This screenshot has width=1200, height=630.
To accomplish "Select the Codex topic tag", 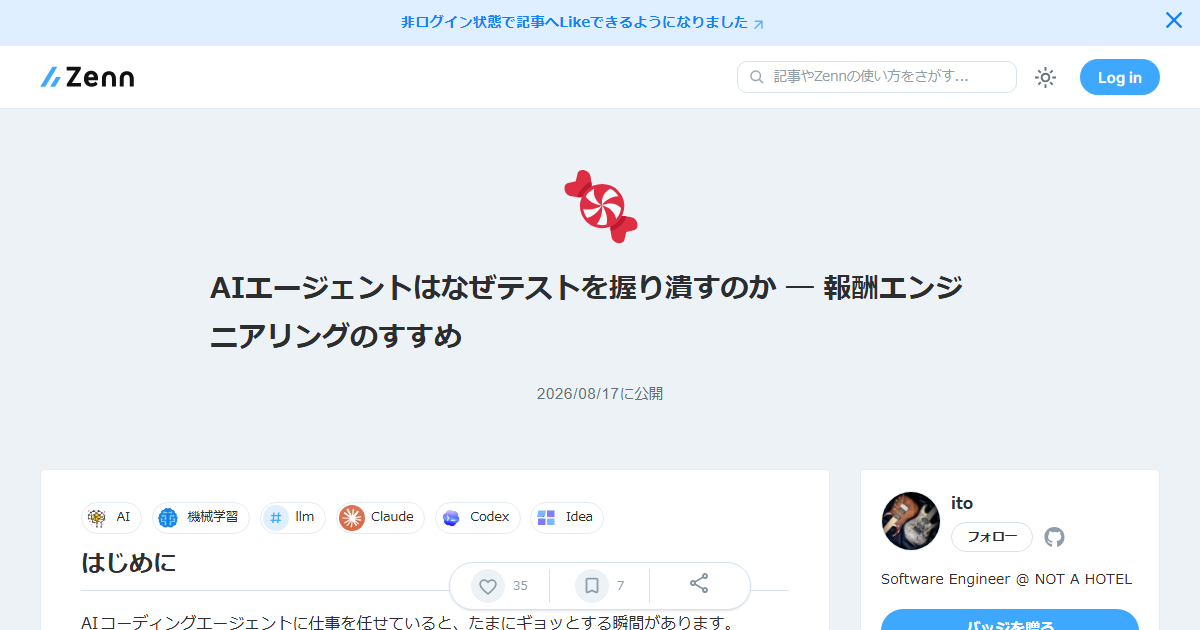I will 478,517.
